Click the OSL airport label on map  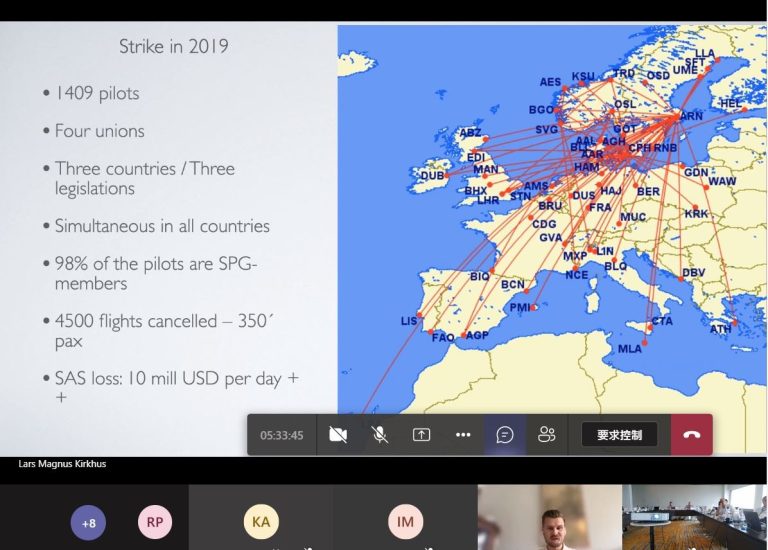coord(625,104)
